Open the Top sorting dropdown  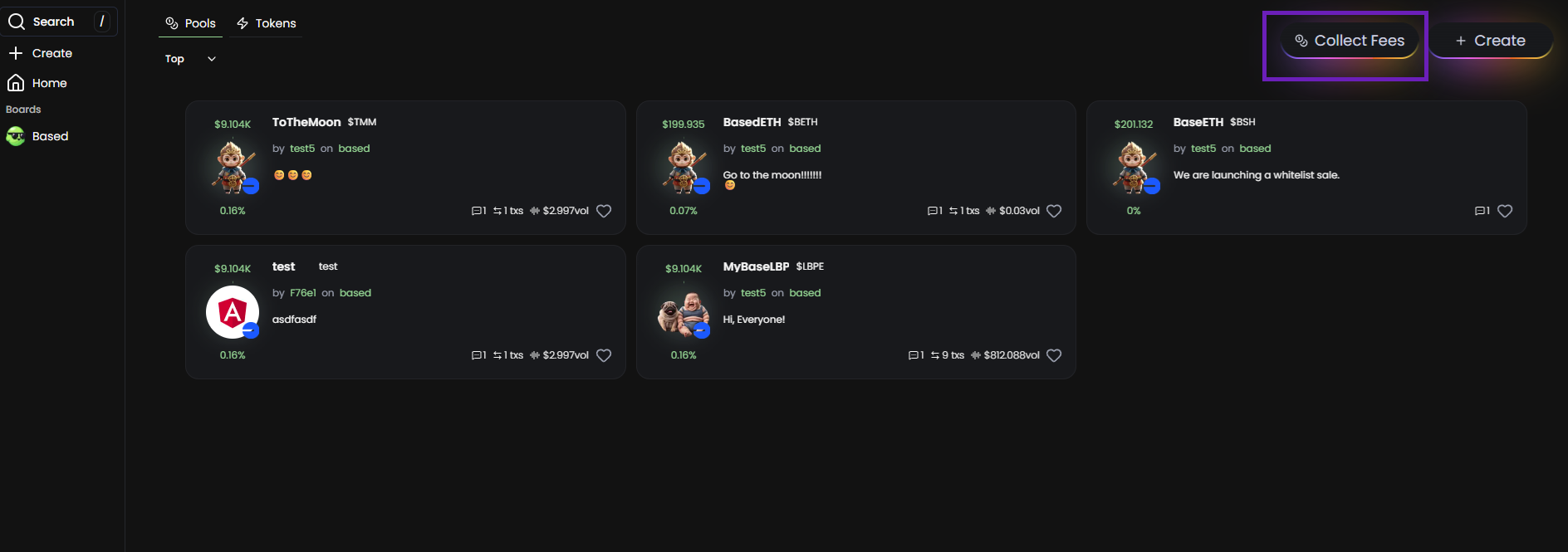[190, 59]
